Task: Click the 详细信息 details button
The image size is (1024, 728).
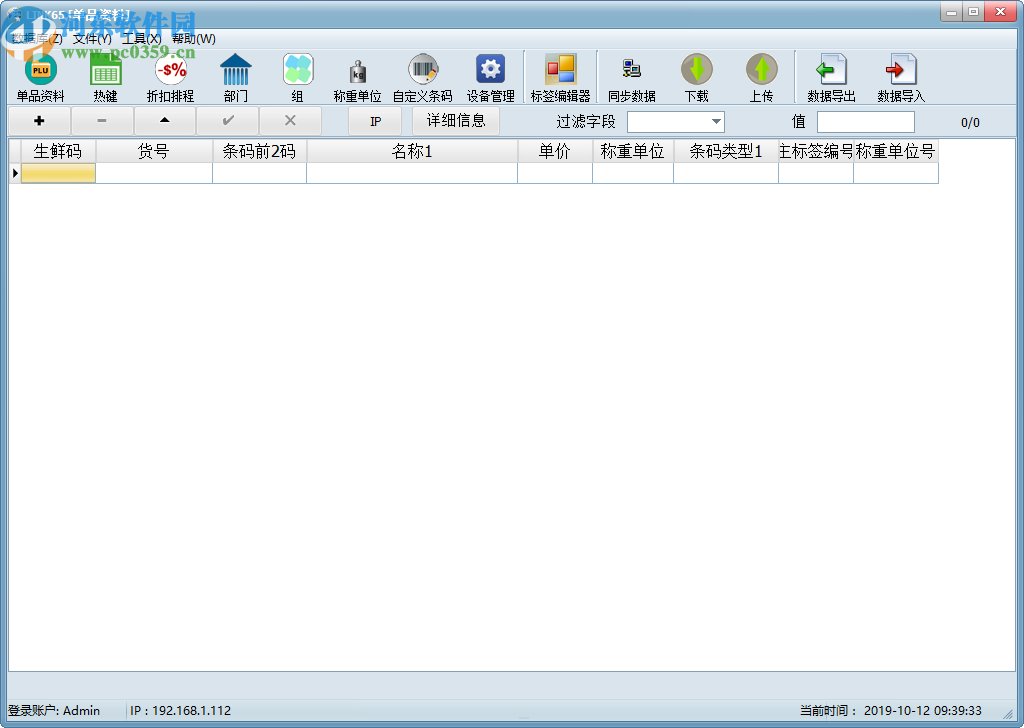Action: point(455,121)
